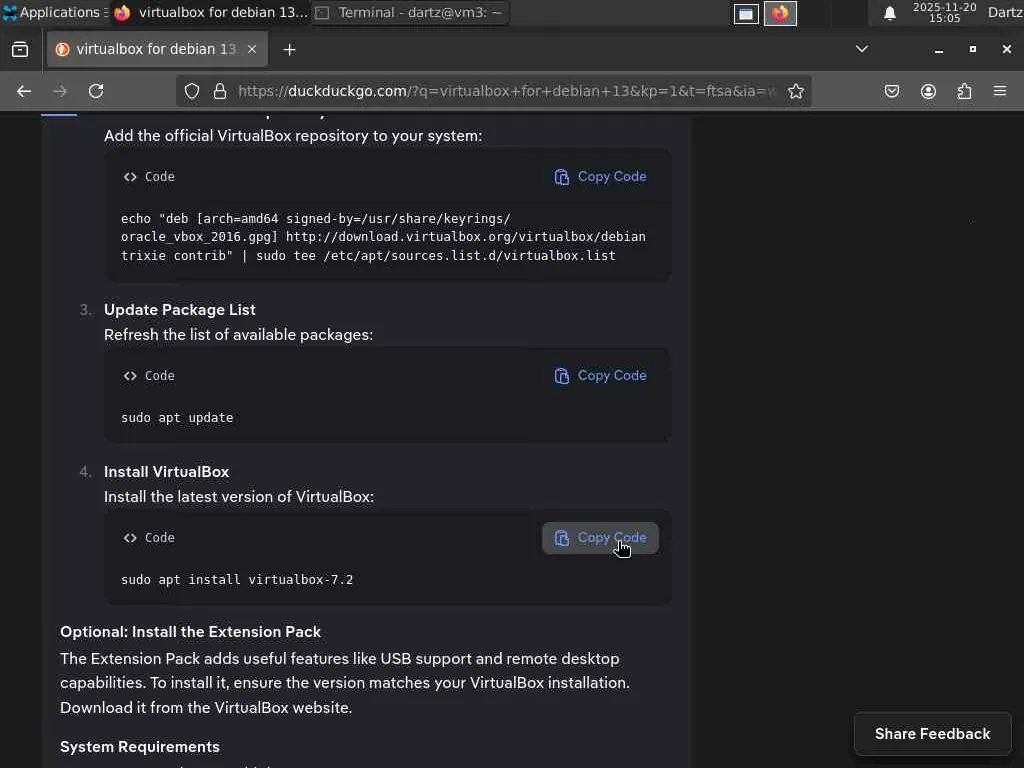Open Firefox View in the tab bar
The image size is (1024, 768).
coord(20,50)
